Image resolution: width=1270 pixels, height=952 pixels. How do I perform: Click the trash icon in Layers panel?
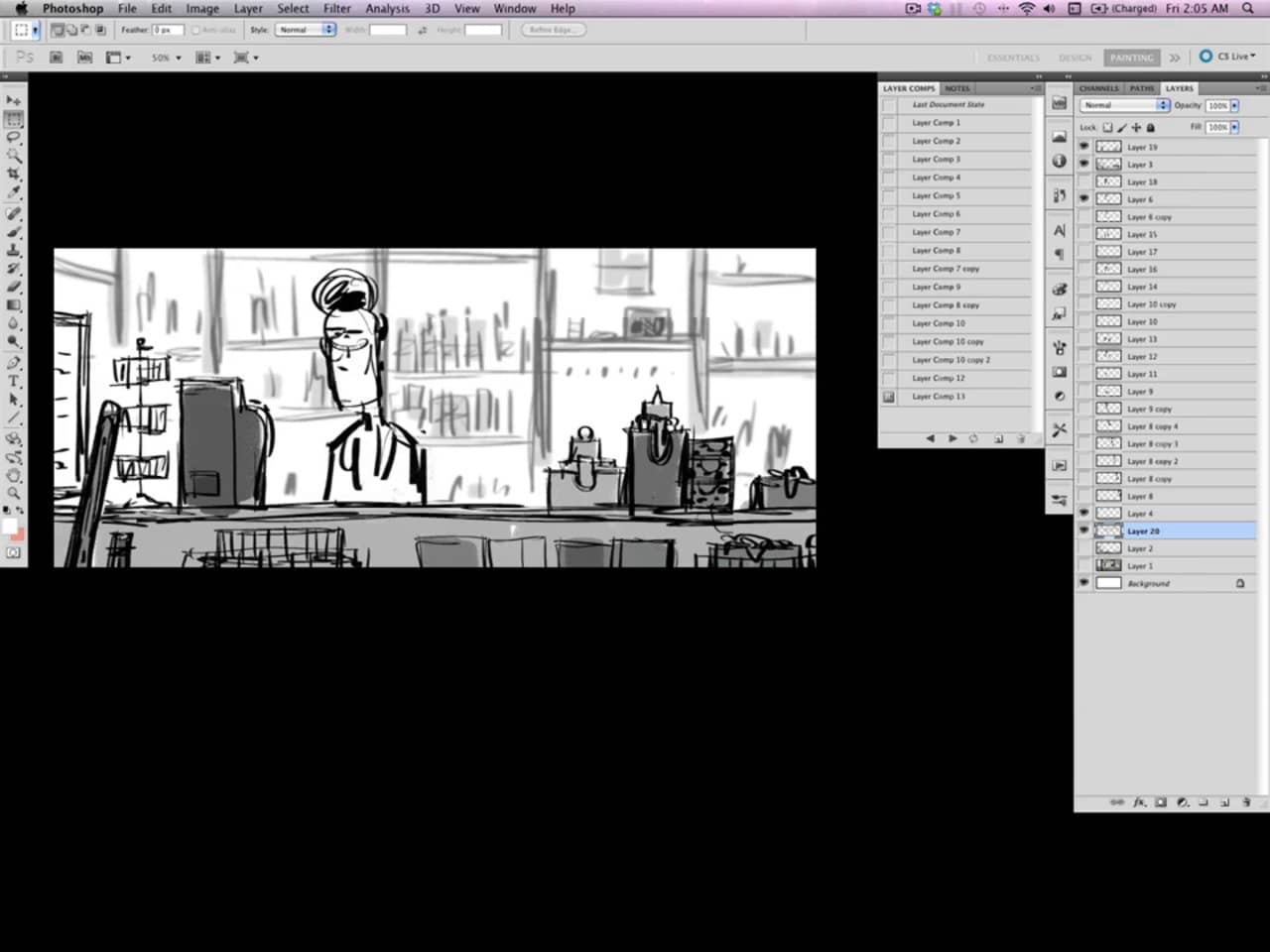[x=1246, y=802]
